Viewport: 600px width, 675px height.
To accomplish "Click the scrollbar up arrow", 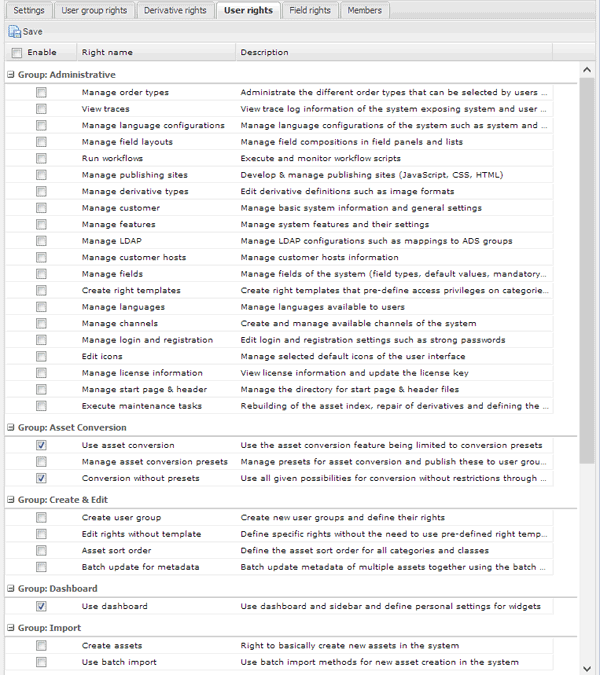I will pyautogui.click(x=587, y=70).
